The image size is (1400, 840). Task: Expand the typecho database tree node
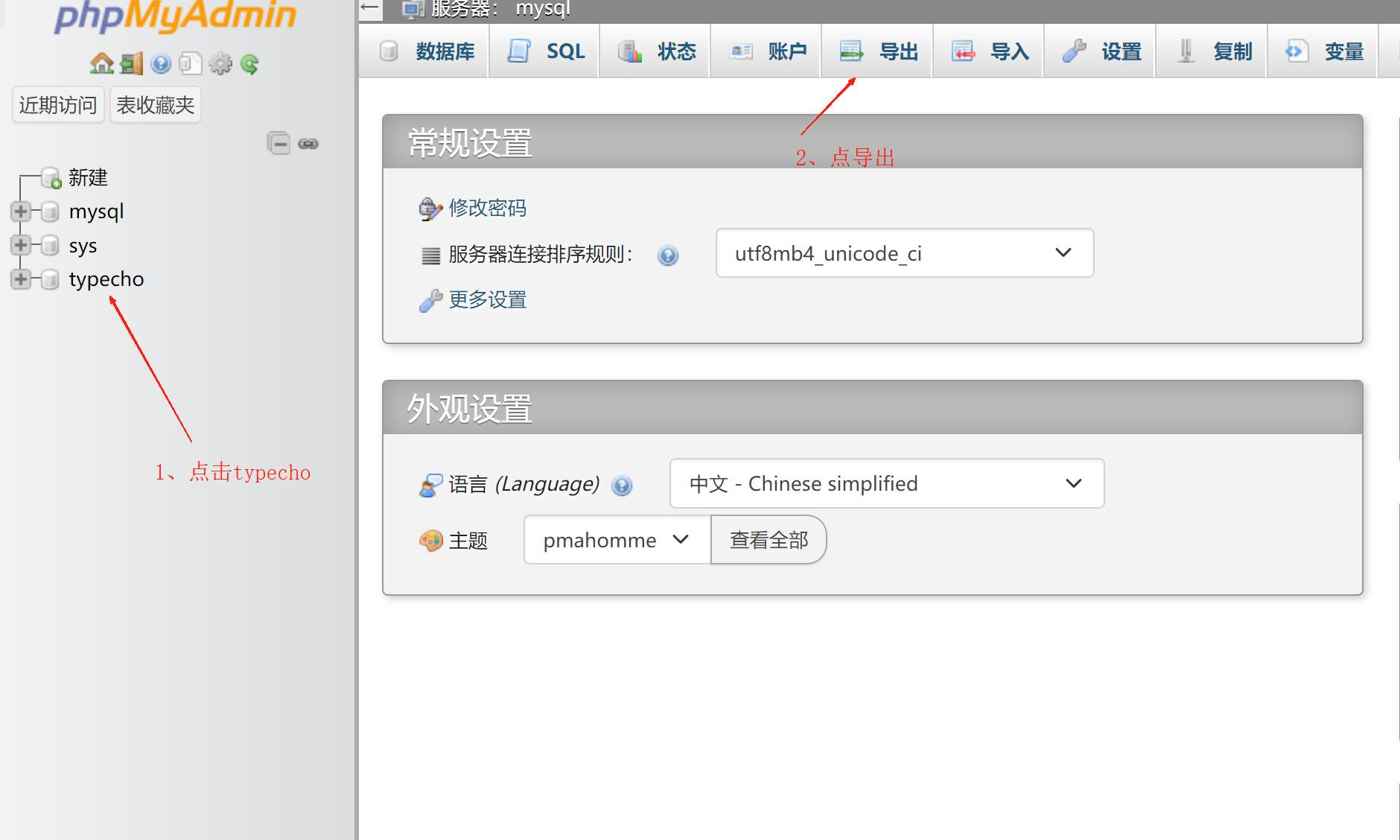20,279
